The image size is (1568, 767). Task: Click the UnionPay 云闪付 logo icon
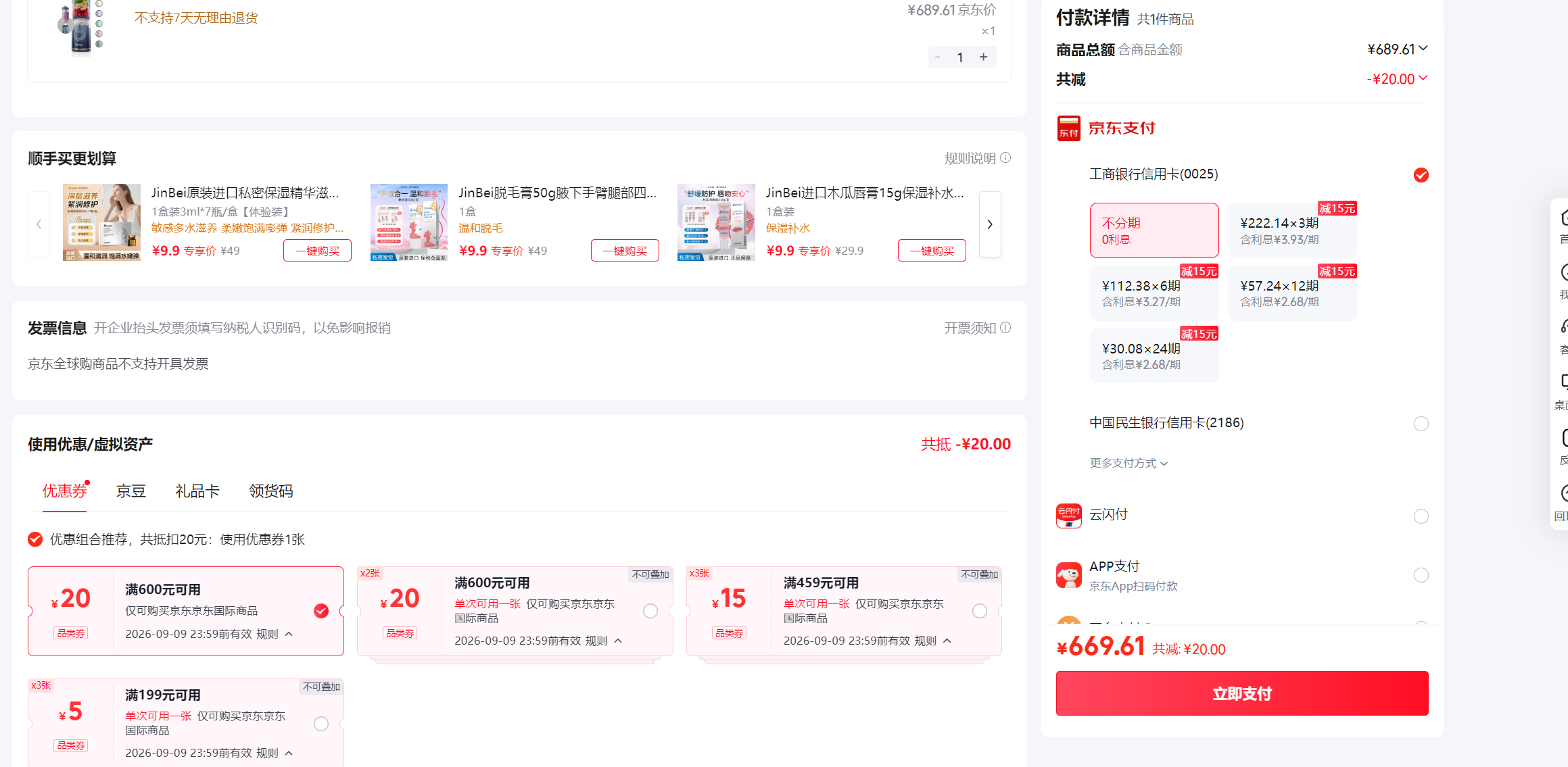click(1068, 516)
